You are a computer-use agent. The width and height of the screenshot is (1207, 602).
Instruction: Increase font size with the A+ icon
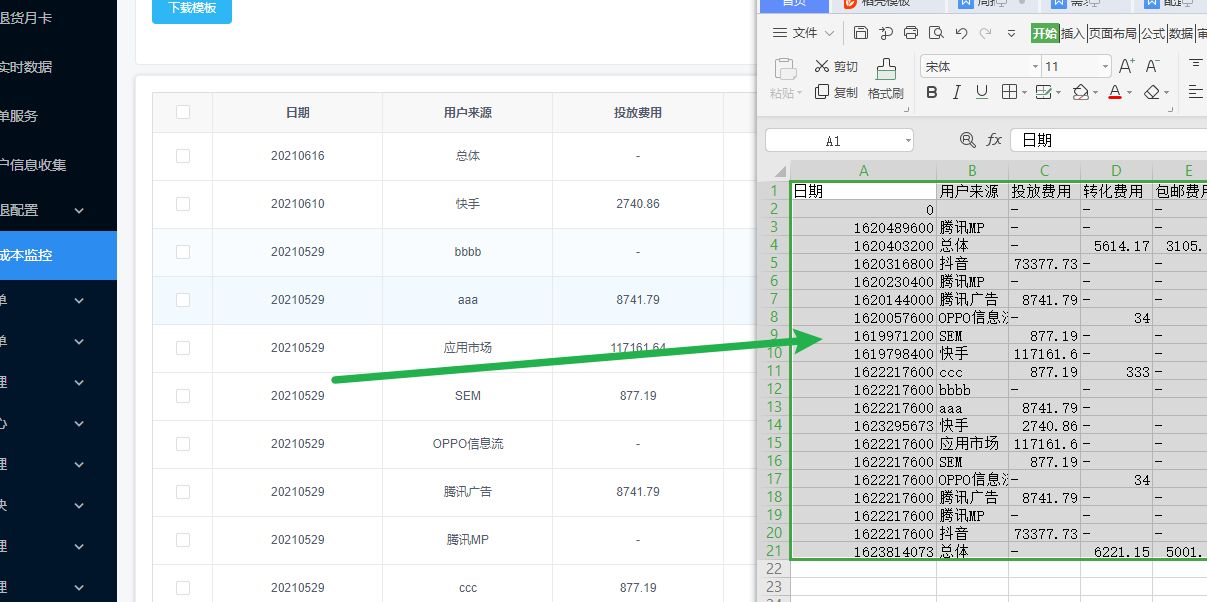click(1127, 66)
